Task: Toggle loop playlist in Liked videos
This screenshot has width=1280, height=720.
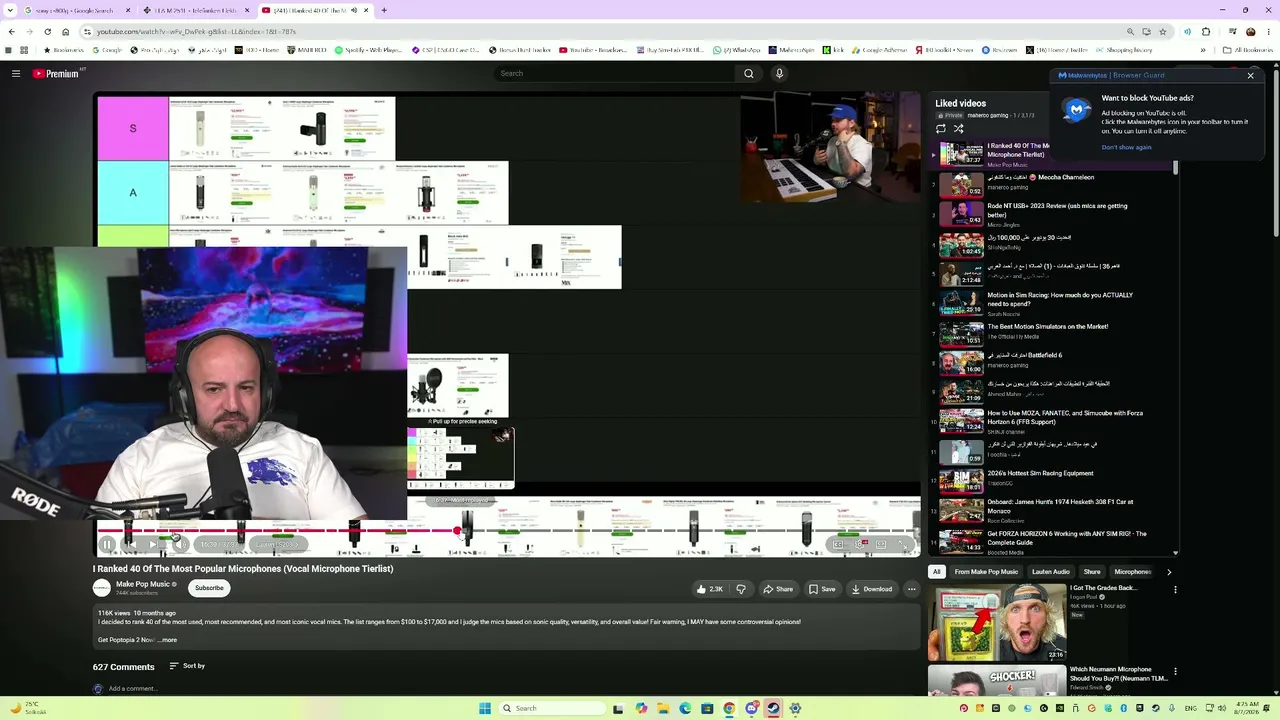Action: pyautogui.click(x=940, y=129)
